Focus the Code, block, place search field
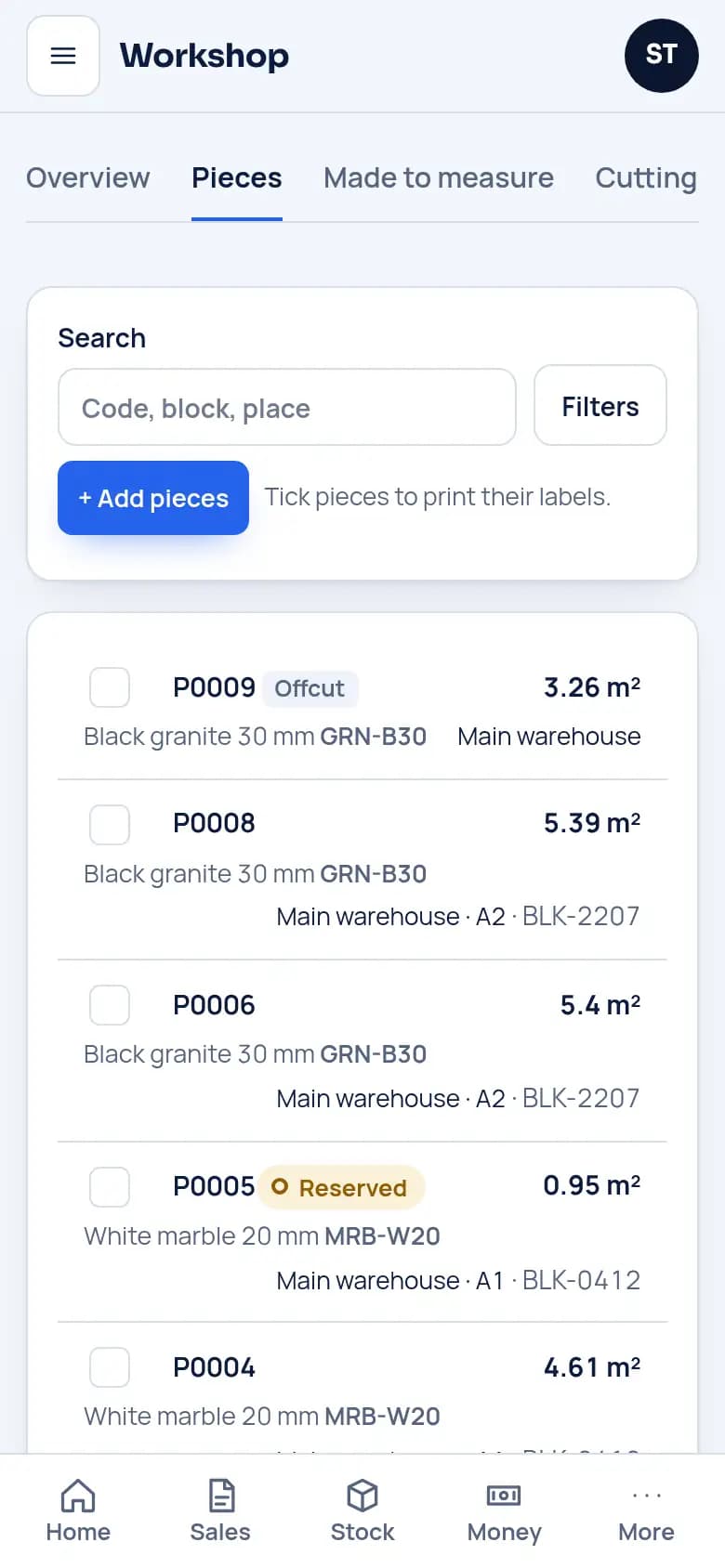 [x=287, y=407]
